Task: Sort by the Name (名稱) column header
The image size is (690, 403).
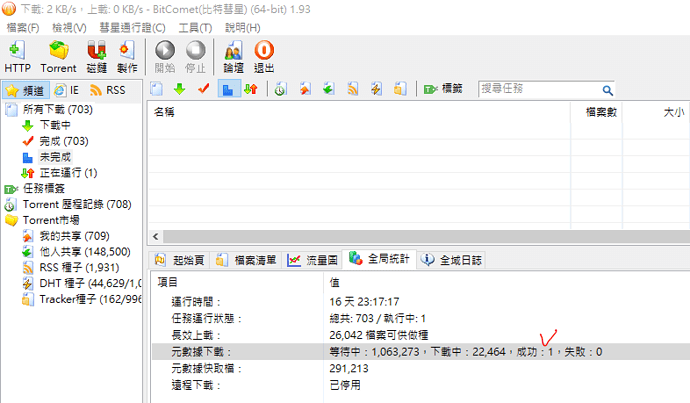Action: pos(359,112)
